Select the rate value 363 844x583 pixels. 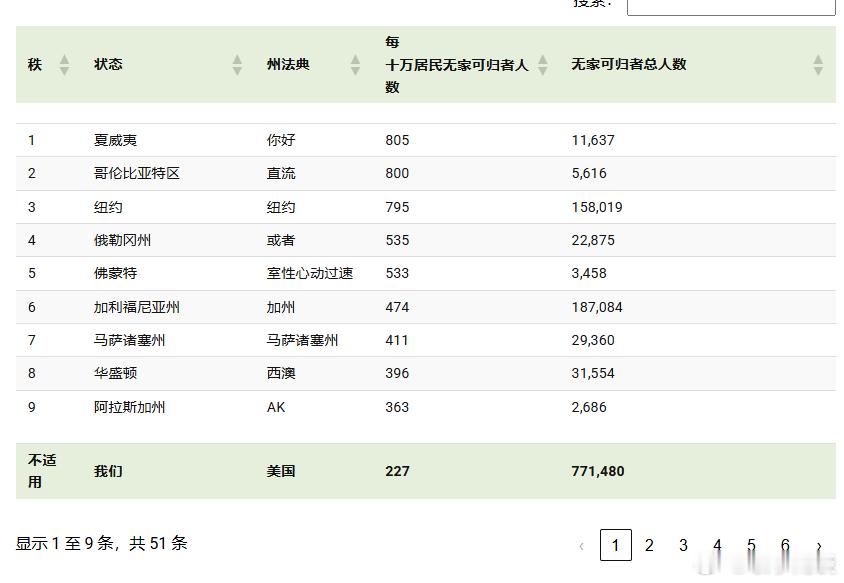(x=397, y=407)
